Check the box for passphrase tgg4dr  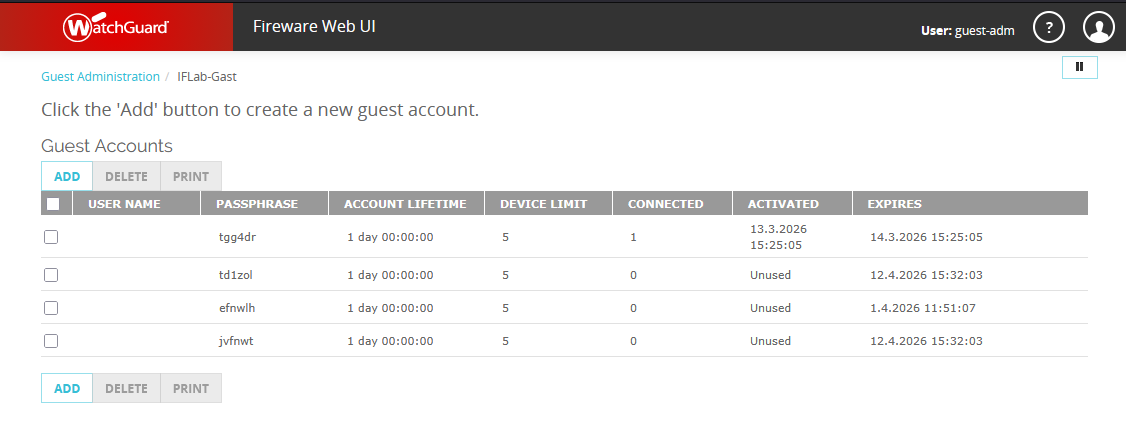coord(51,237)
